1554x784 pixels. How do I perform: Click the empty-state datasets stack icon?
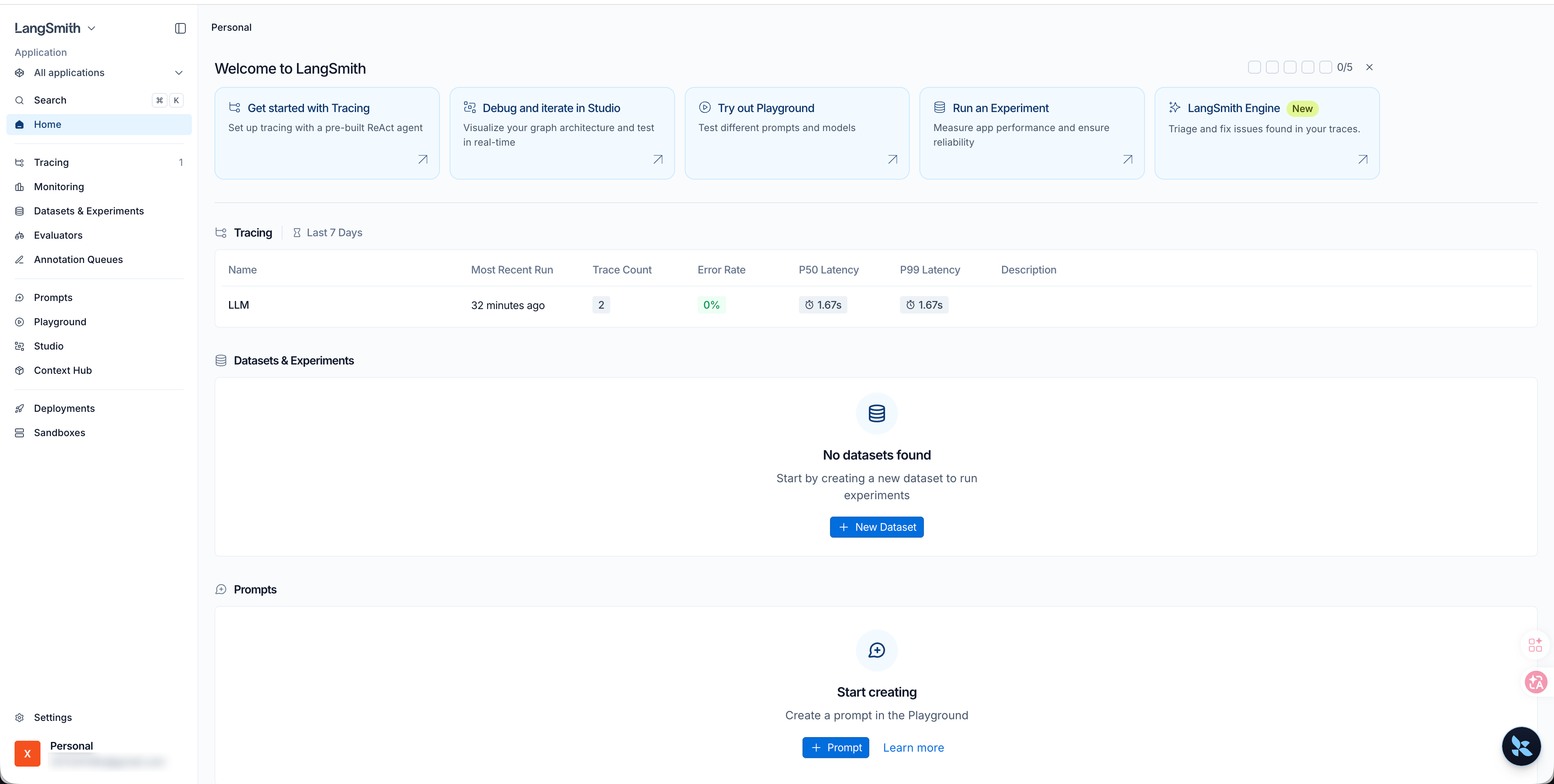[x=877, y=414]
